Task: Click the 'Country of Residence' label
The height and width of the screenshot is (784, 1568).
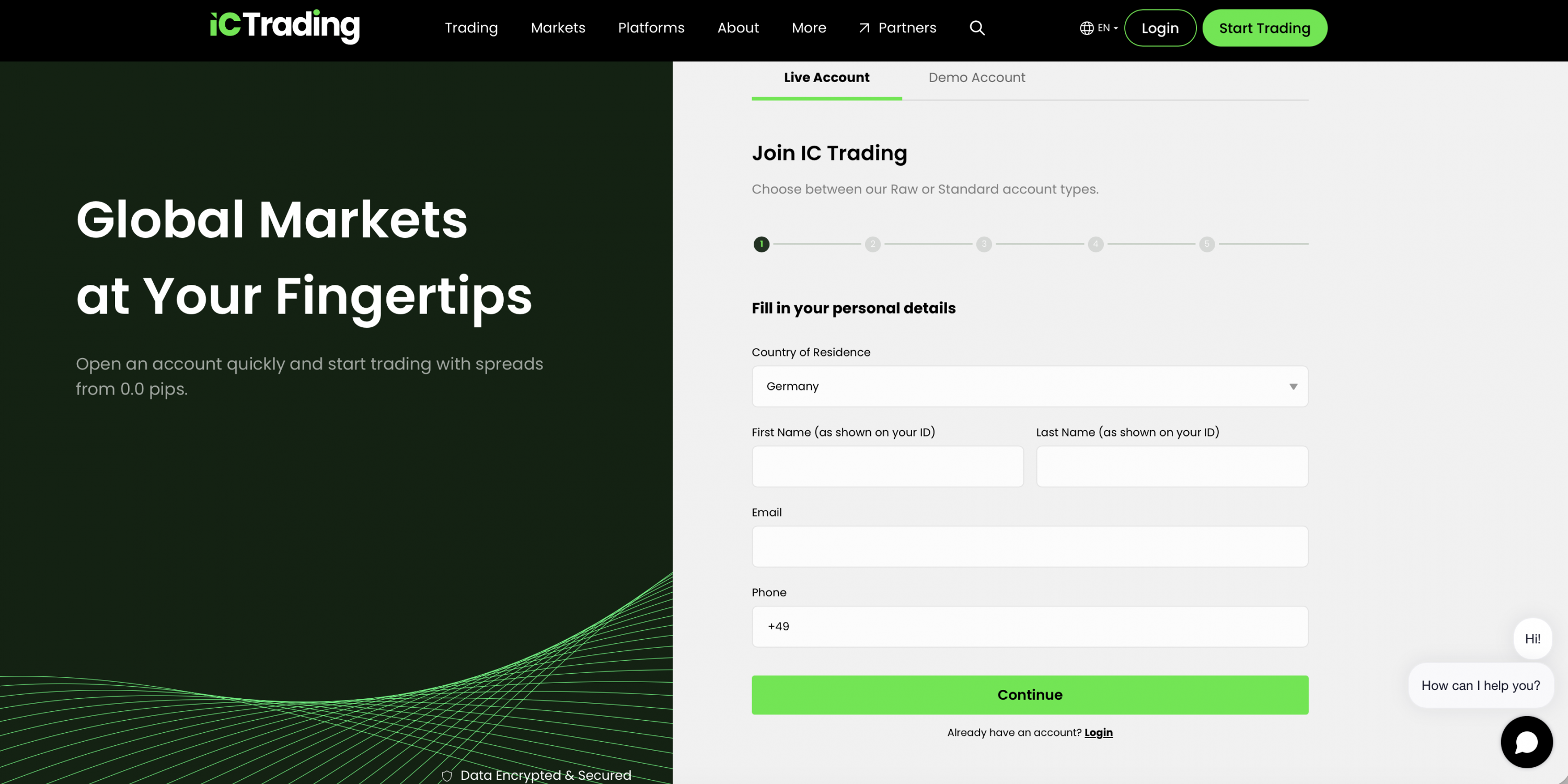Action: [811, 352]
